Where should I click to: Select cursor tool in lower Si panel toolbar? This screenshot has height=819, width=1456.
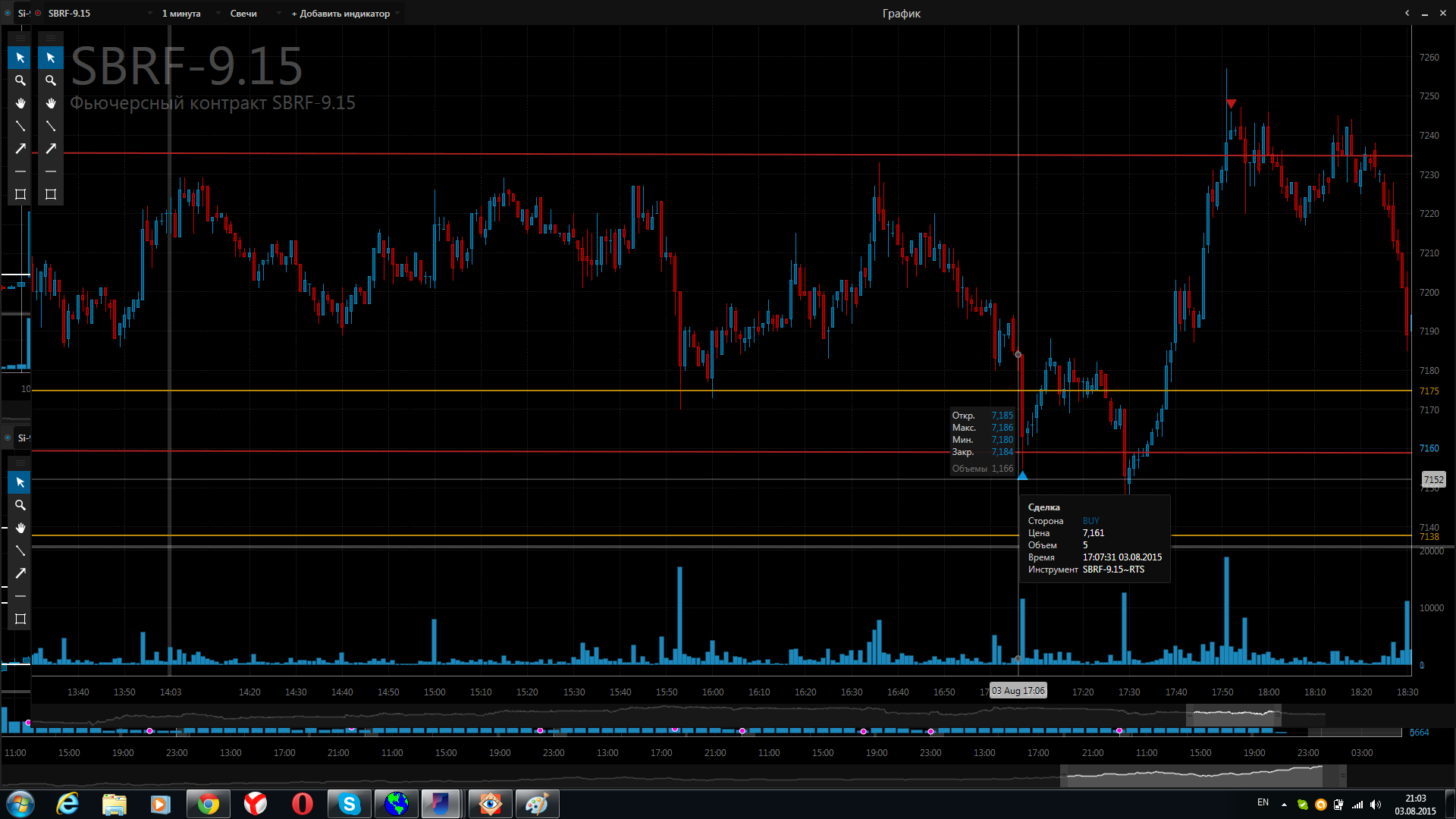[20, 482]
